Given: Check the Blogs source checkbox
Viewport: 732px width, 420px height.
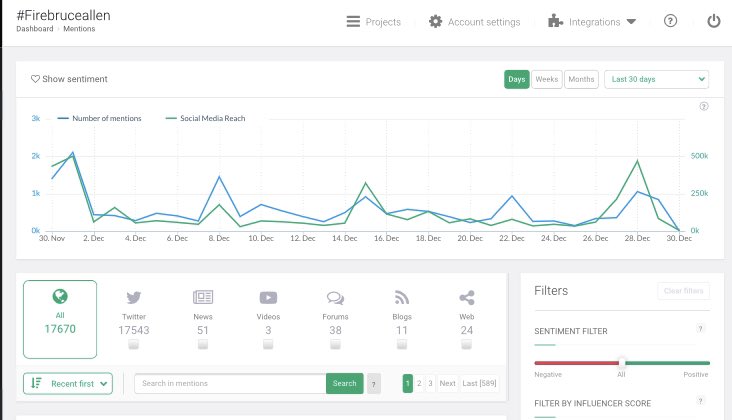Looking at the screenshot, I should point(401,344).
